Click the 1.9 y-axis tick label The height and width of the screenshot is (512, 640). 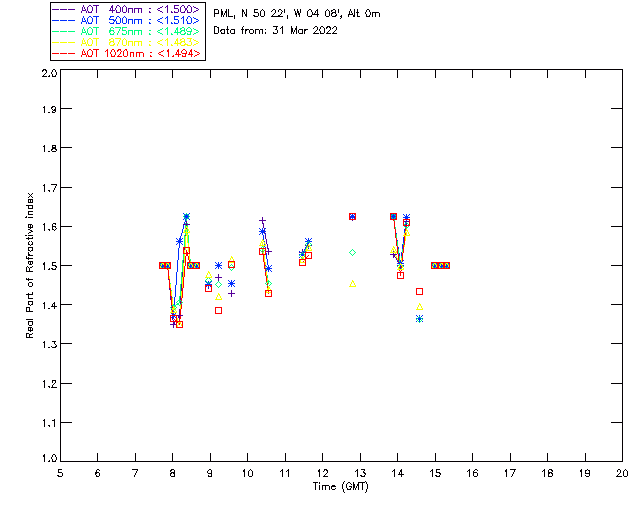(x=49, y=109)
